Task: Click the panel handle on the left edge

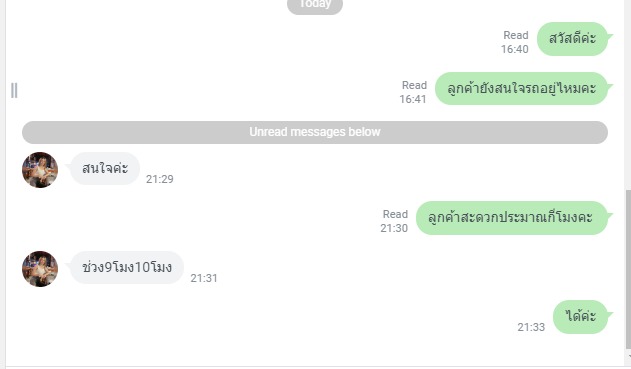Action: (x=14, y=91)
